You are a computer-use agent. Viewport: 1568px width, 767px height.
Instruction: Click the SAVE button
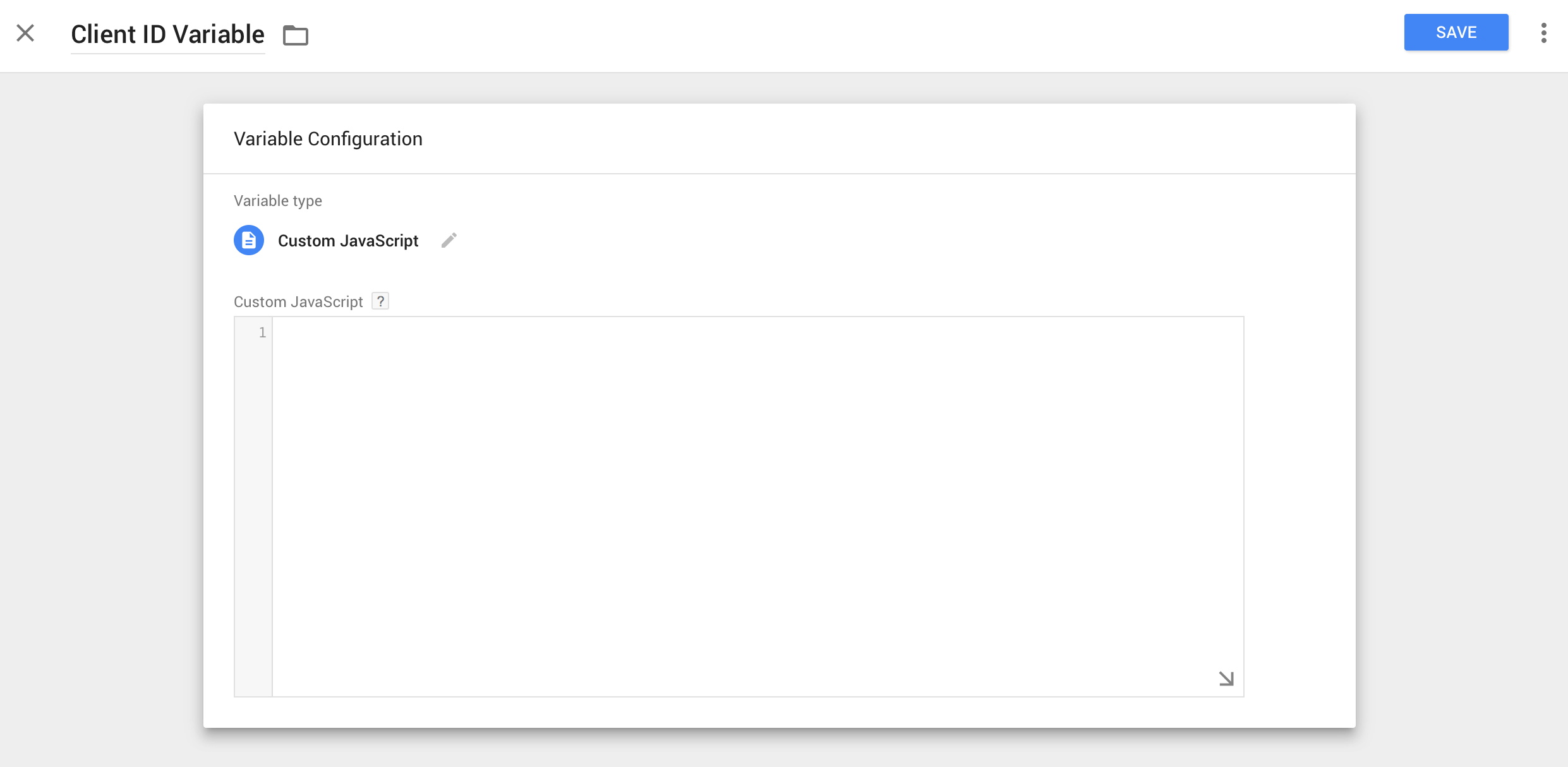(1456, 32)
